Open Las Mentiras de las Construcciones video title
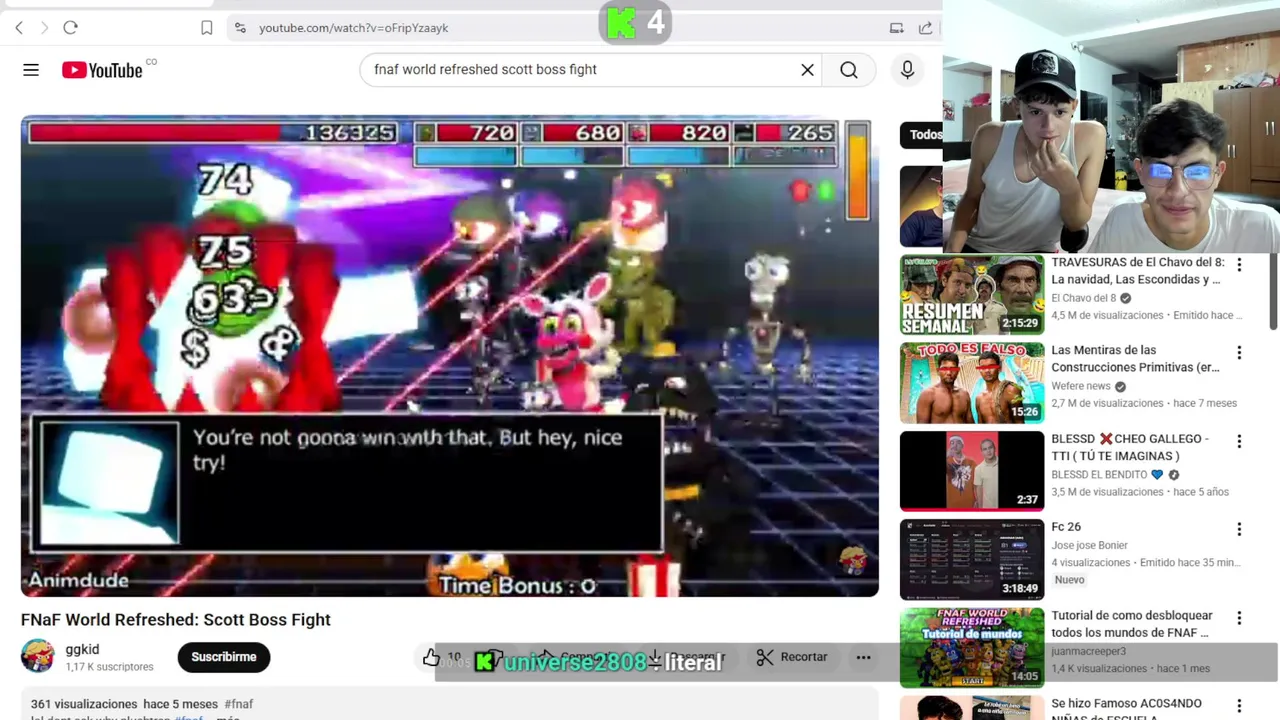Image resolution: width=1280 pixels, height=720 pixels. click(x=1135, y=358)
